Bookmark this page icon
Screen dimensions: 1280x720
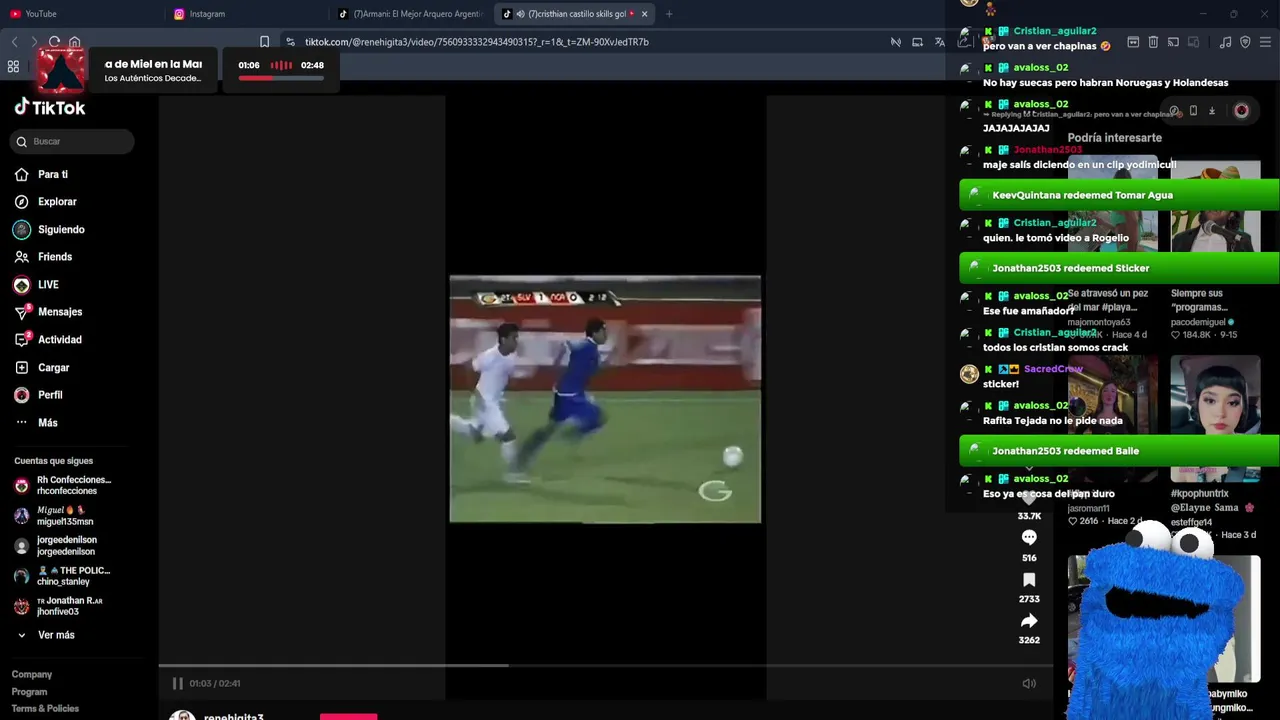pos(264,42)
